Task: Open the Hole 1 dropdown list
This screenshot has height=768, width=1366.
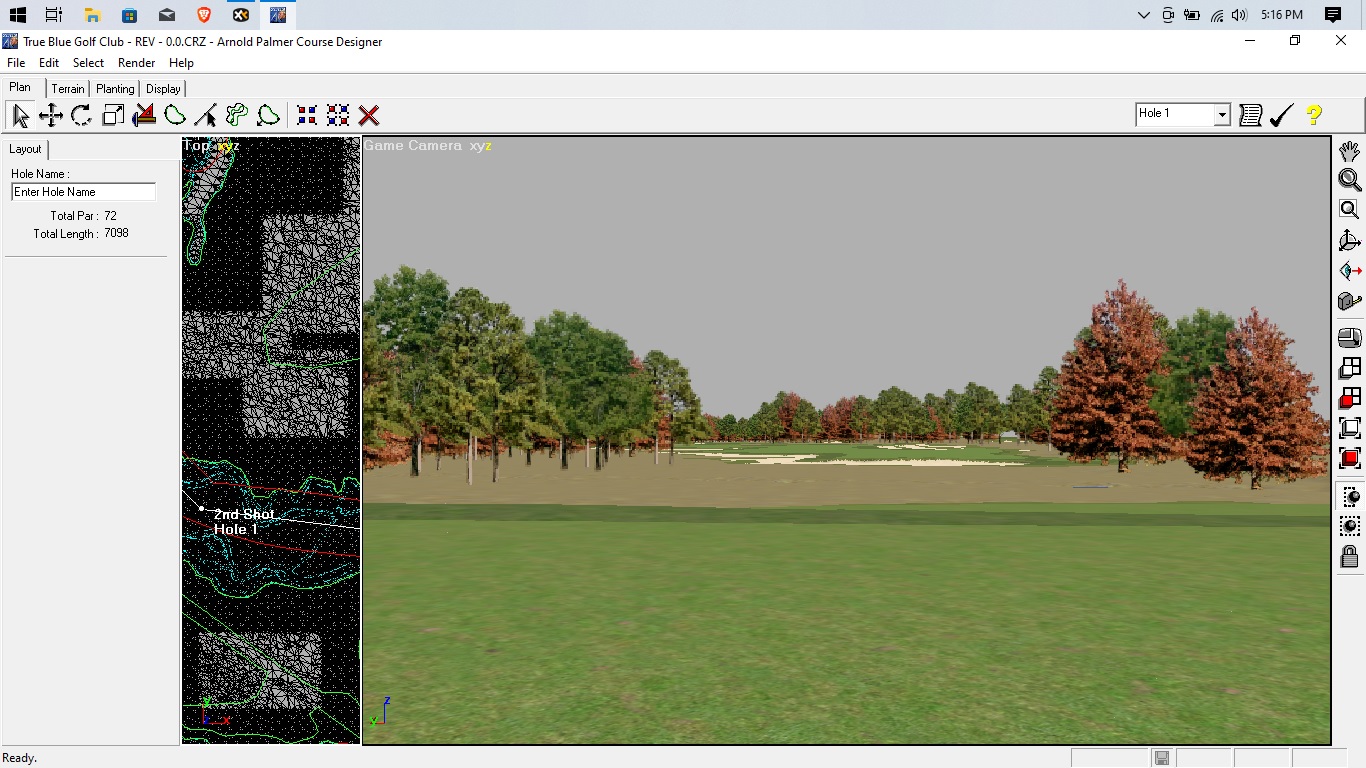Action: coord(1221,115)
